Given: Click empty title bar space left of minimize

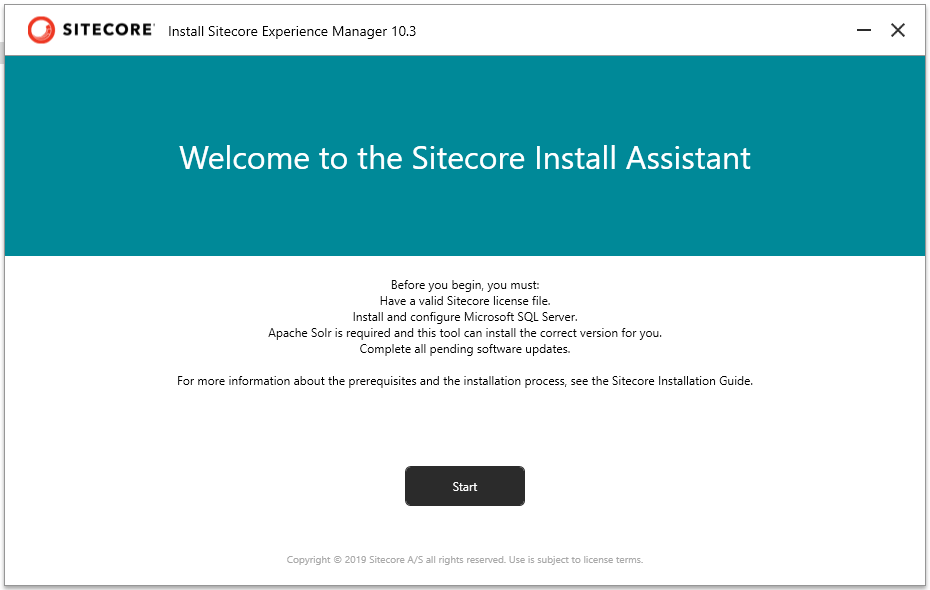Looking at the screenshot, I should pyautogui.click(x=650, y=30).
